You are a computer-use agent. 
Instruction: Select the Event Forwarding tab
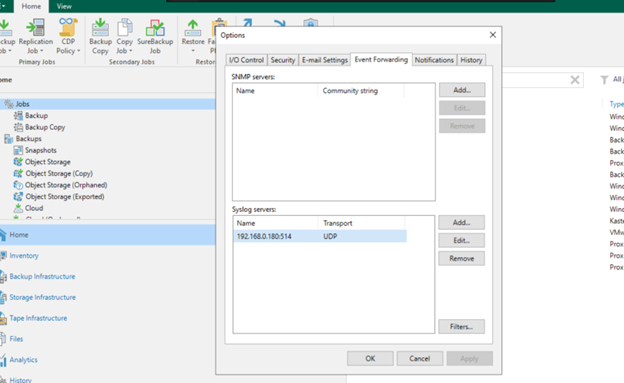(x=381, y=59)
